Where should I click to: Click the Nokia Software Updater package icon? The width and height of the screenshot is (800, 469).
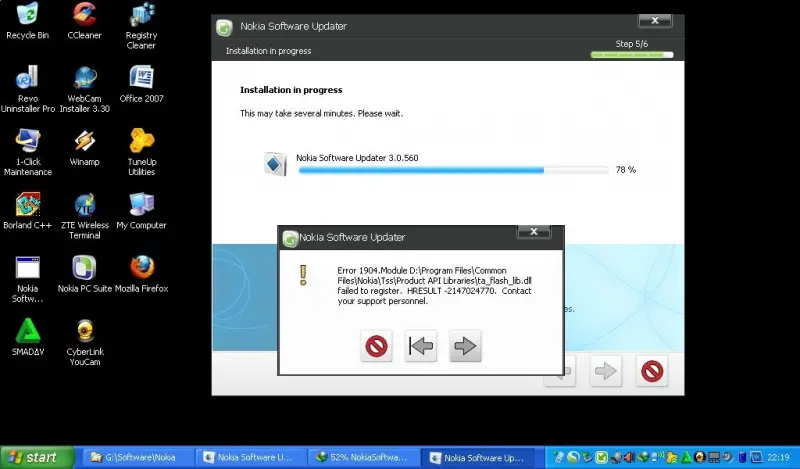(274, 164)
